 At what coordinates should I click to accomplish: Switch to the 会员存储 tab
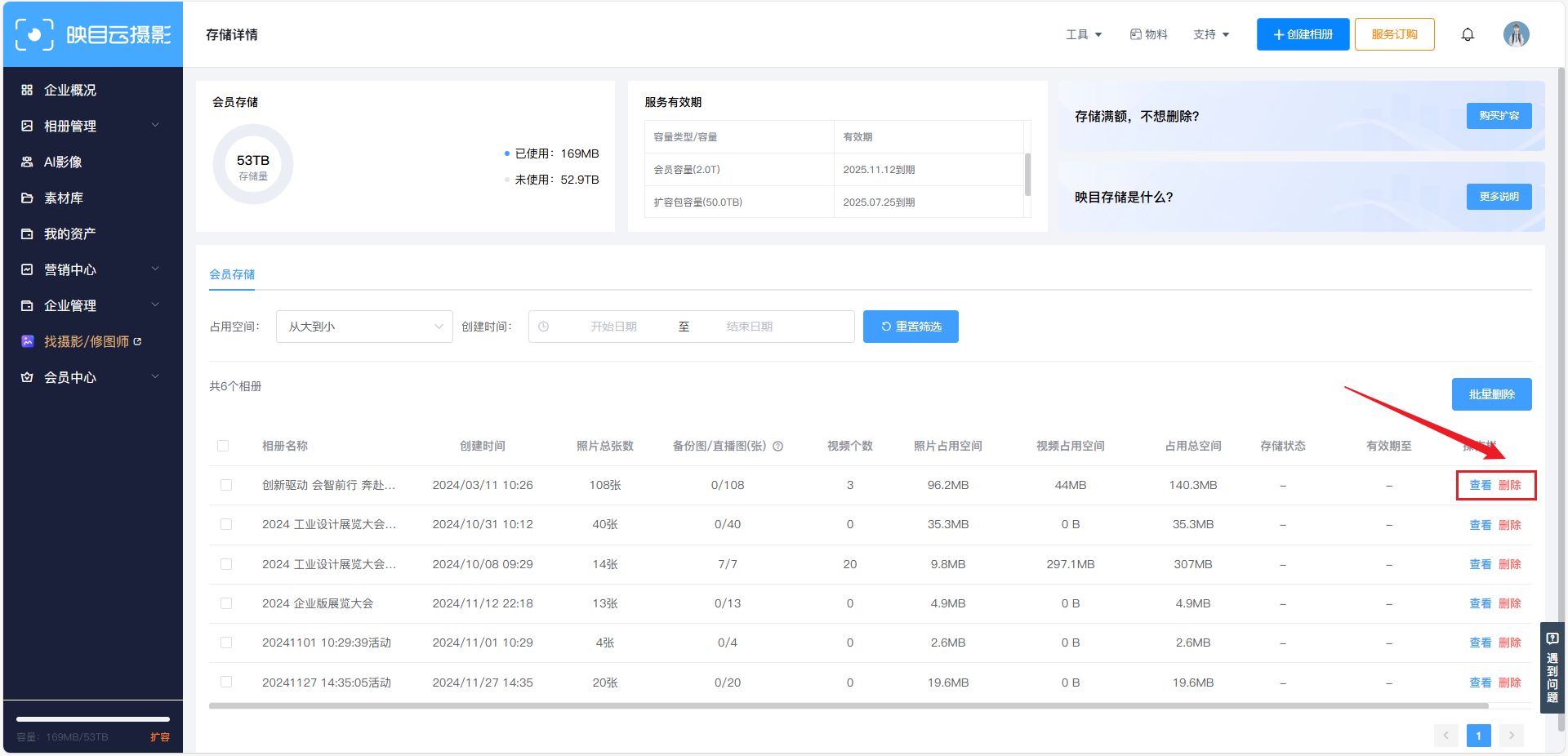pos(232,274)
